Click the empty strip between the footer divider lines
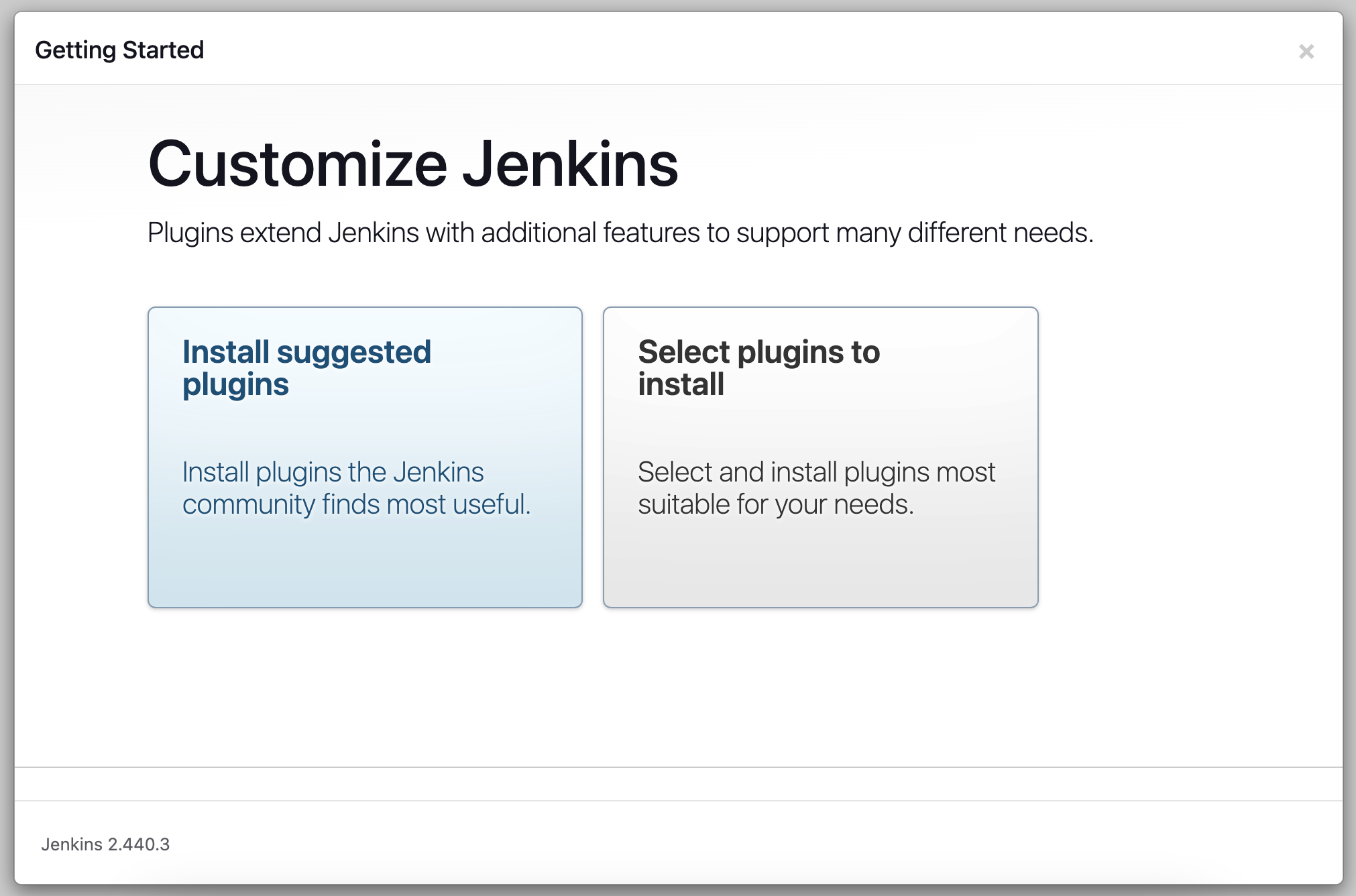The height and width of the screenshot is (896, 1356). 678,784
